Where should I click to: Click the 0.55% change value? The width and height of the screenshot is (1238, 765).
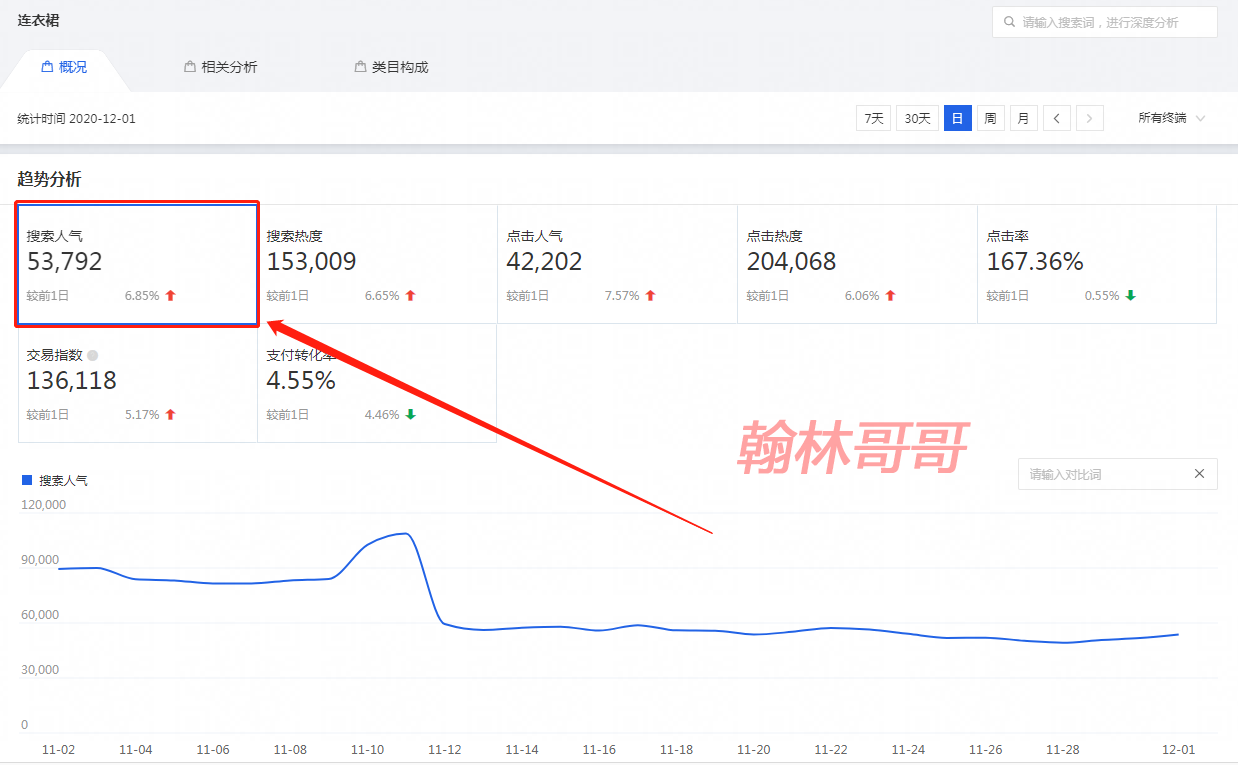click(x=1102, y=296)
